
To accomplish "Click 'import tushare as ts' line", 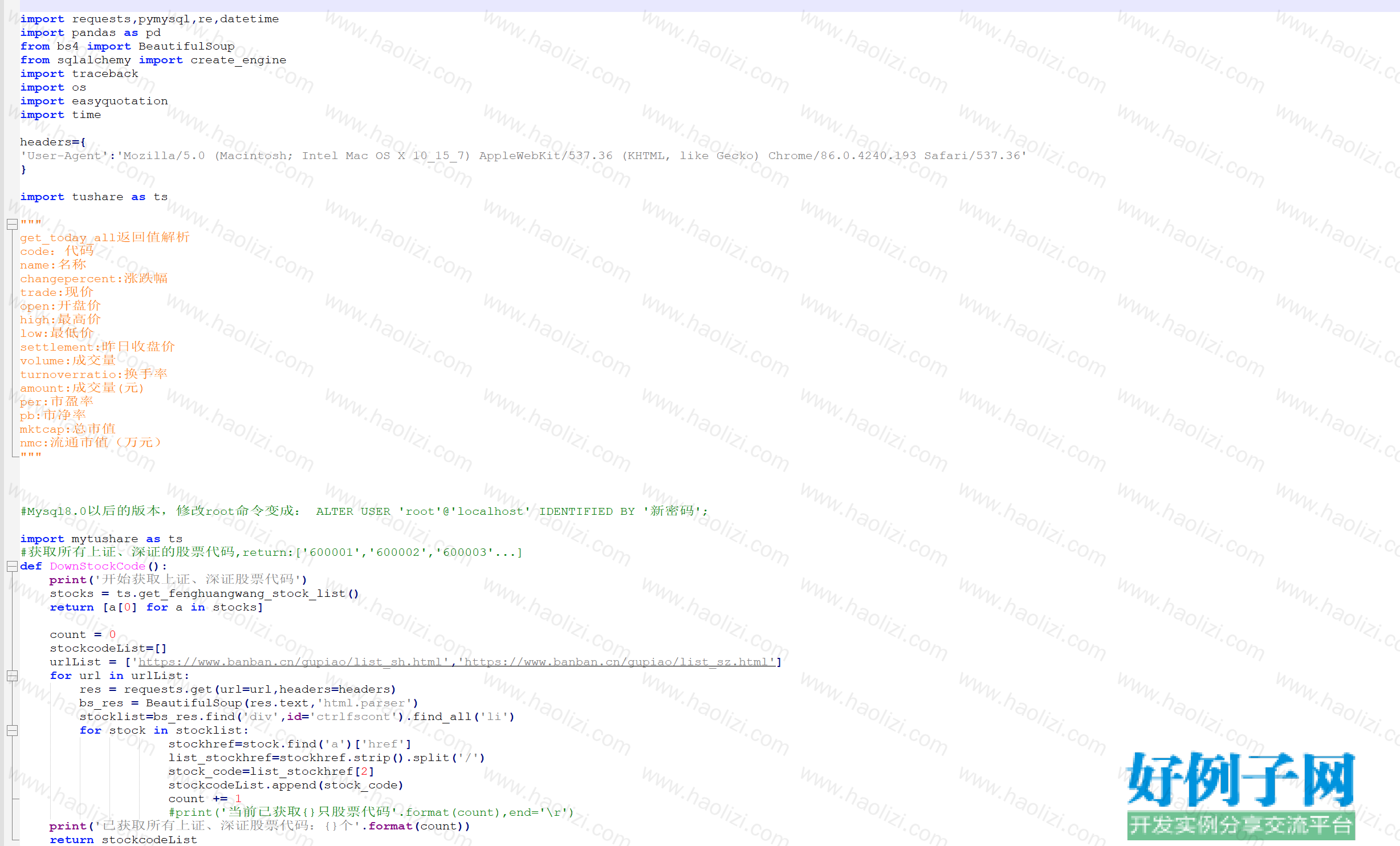I will click(x=94, y=197).
